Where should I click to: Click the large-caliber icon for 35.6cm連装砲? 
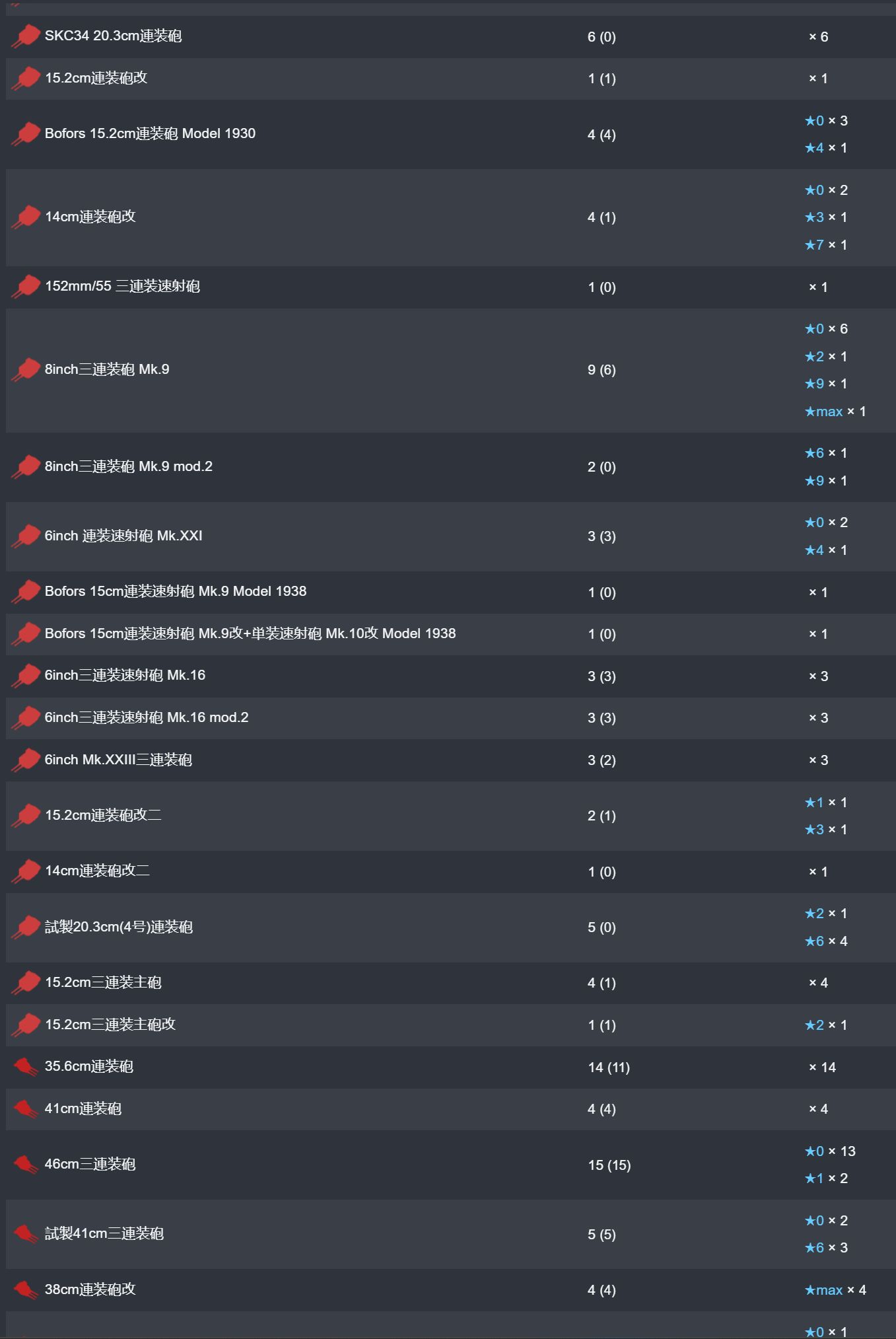[x=26, y=1066]
